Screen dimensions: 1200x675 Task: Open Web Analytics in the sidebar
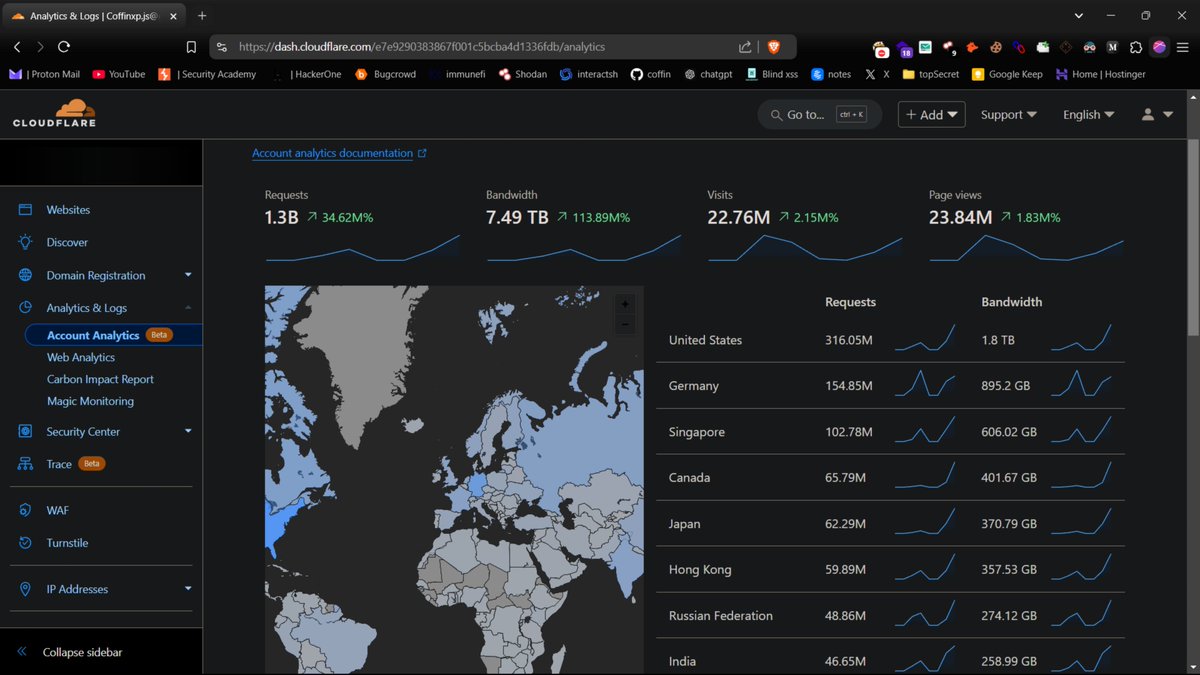(x=81, y=357)
